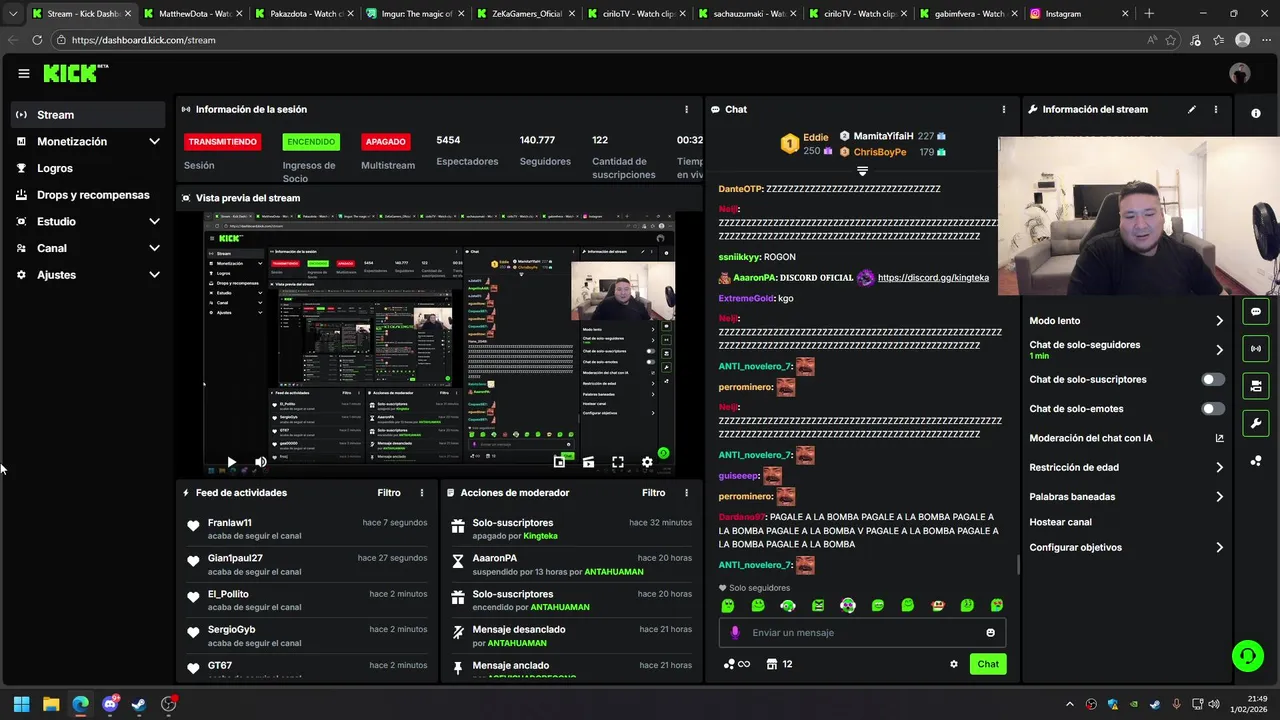Viewport: 1280px width, 720px height.
Task: Toggle Chat de solo-suscriptores switch
Action: click(1212, 379)
